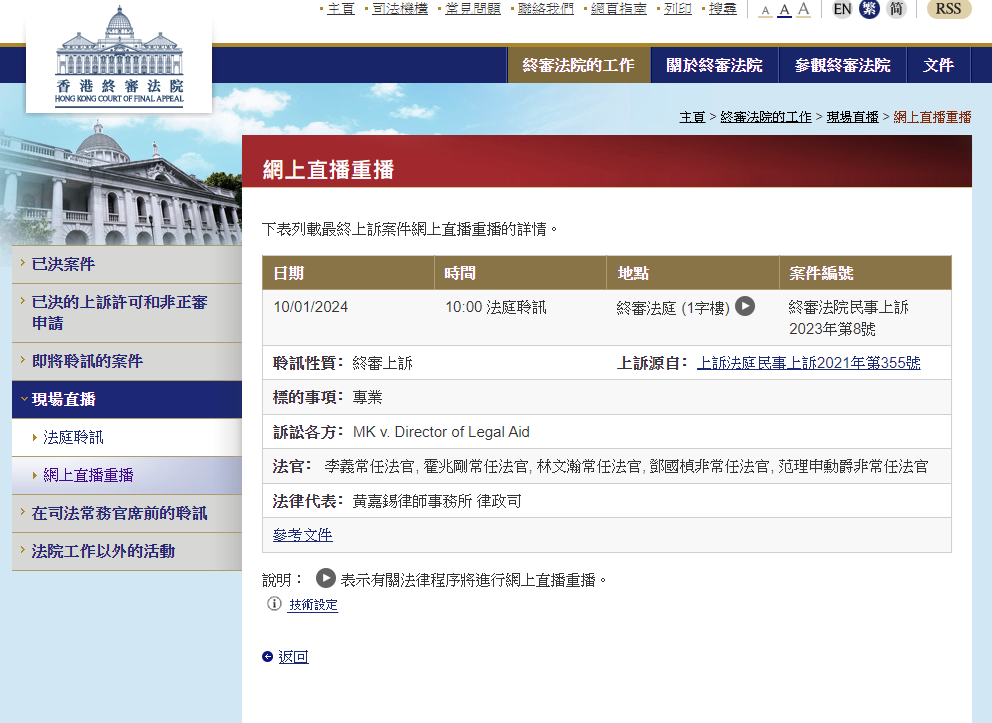
Task: Choose the smallest font size A
Action: 765,10
